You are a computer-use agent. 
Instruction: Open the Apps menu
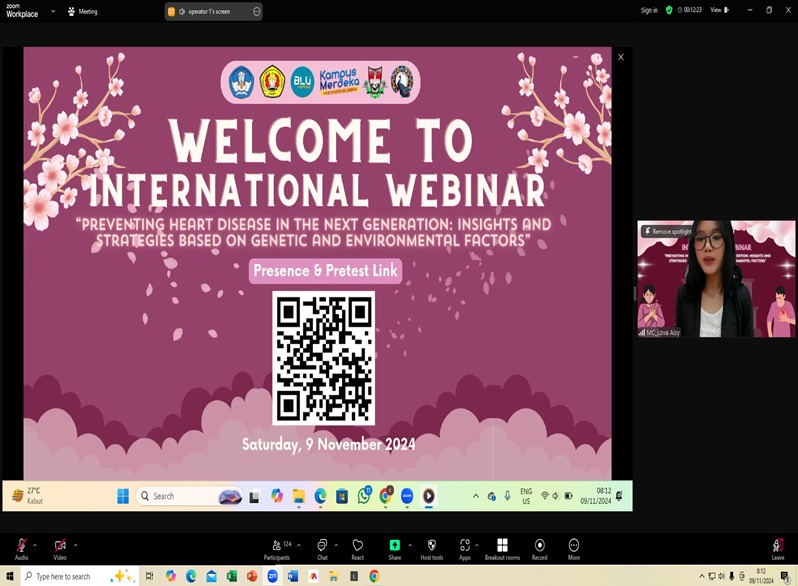point(465,546)
